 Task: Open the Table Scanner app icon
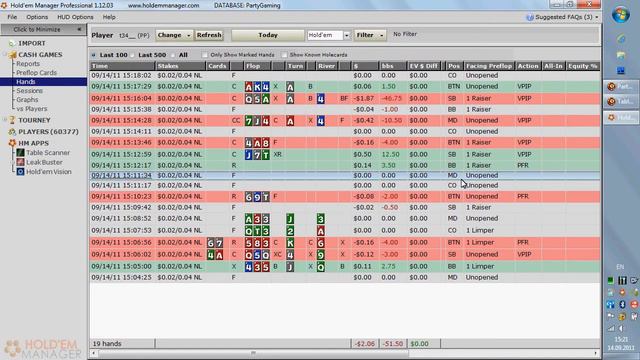20,153
